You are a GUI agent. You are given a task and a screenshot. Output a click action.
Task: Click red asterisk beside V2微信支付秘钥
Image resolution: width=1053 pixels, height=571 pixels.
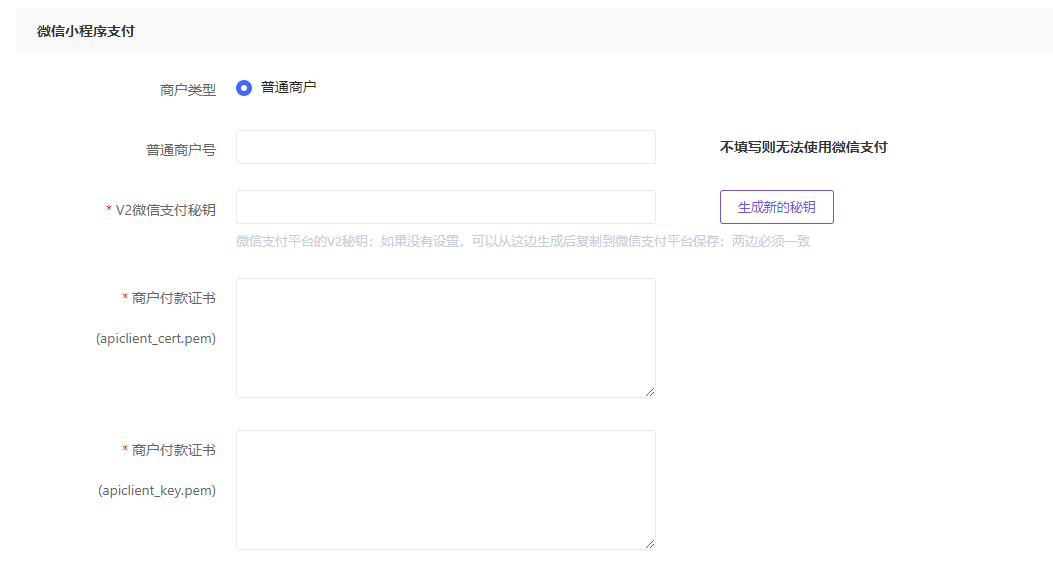[109, 210]
